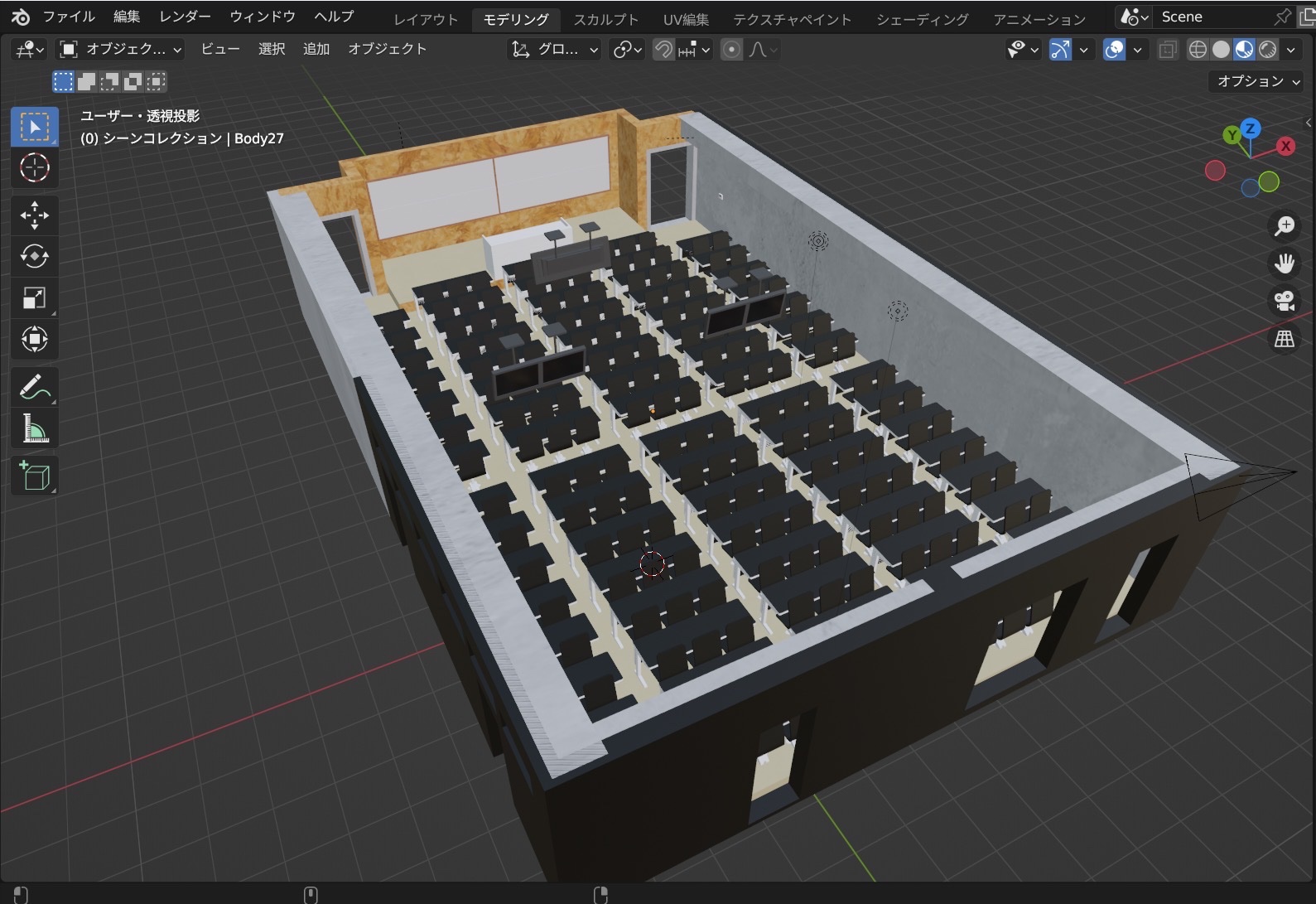Set selection mode to subtract
This screenshot has height=904, width=1316.
pyautogui.click(x=109, y=81)
